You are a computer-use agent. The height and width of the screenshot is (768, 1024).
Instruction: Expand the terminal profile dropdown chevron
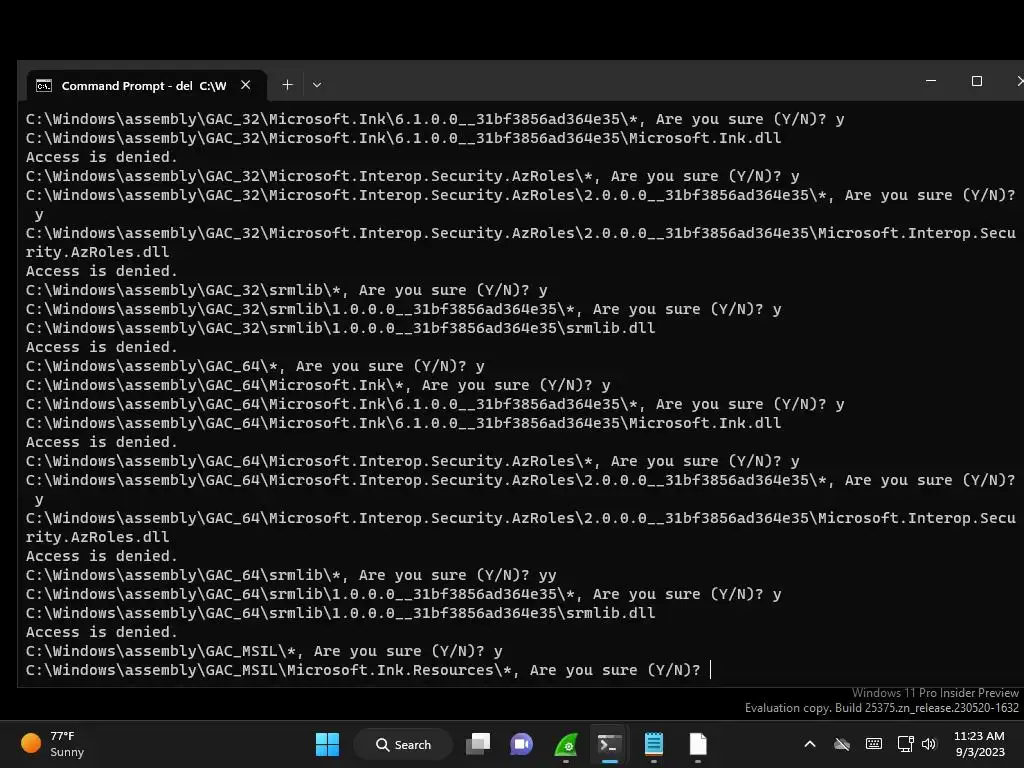click(317, 85)
